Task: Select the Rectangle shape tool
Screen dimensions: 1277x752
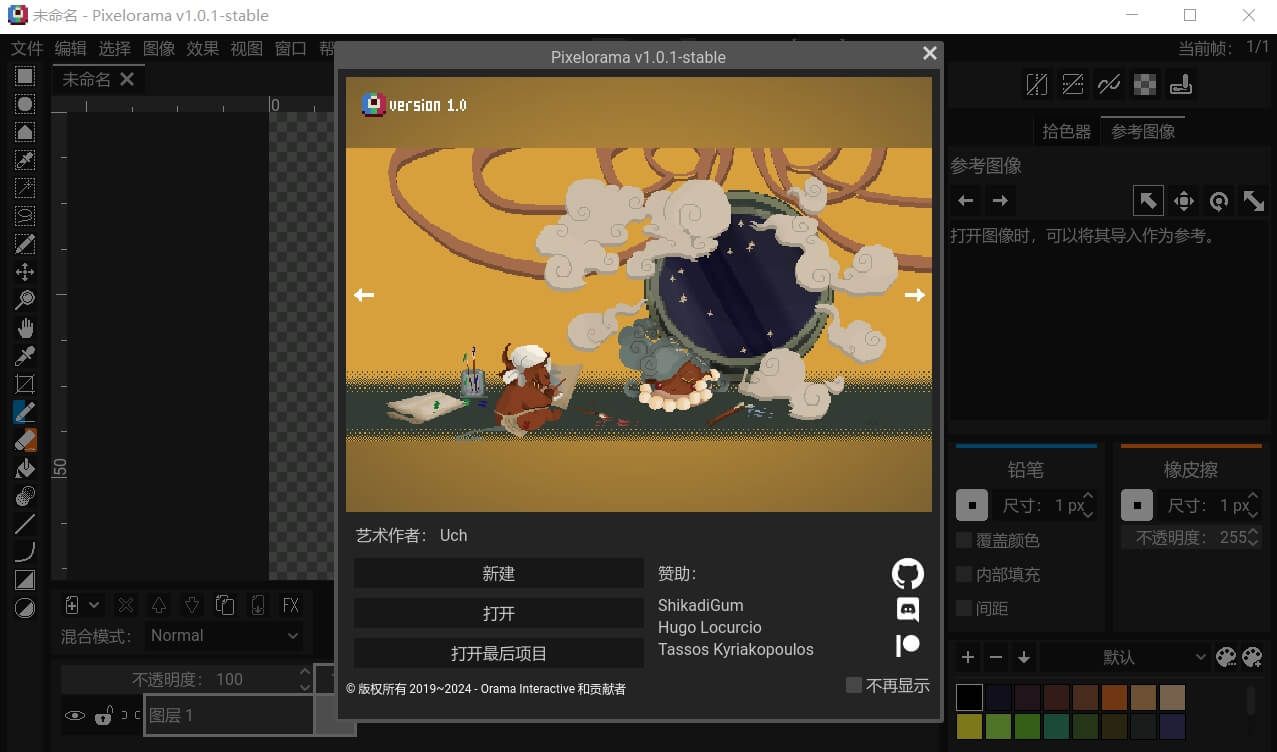Action: point(25,580)
